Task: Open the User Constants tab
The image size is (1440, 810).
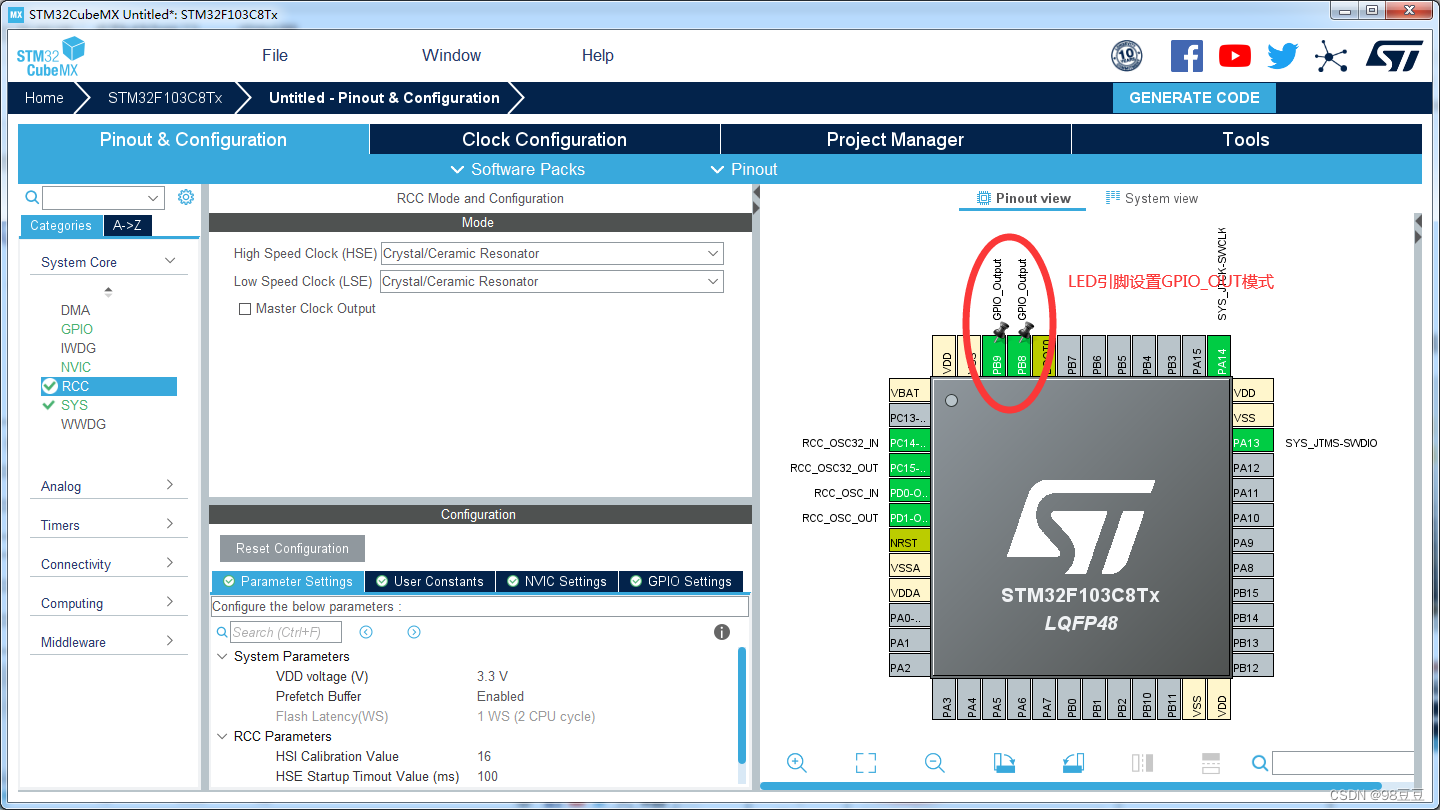Action: tap(430, 581)
